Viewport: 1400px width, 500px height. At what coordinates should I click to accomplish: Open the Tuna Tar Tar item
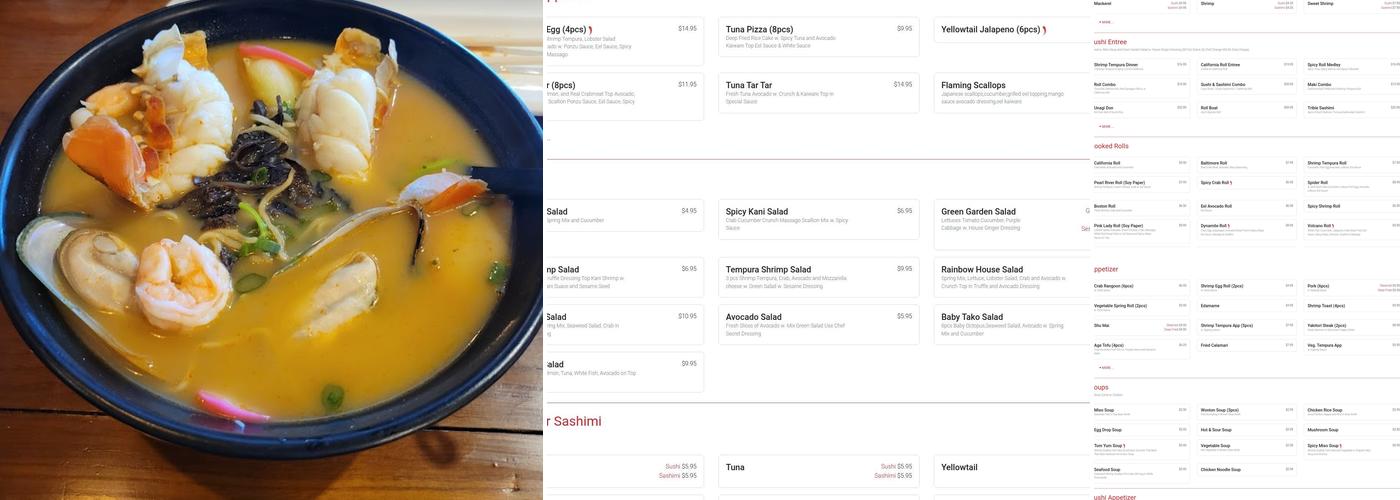[818, 93]
